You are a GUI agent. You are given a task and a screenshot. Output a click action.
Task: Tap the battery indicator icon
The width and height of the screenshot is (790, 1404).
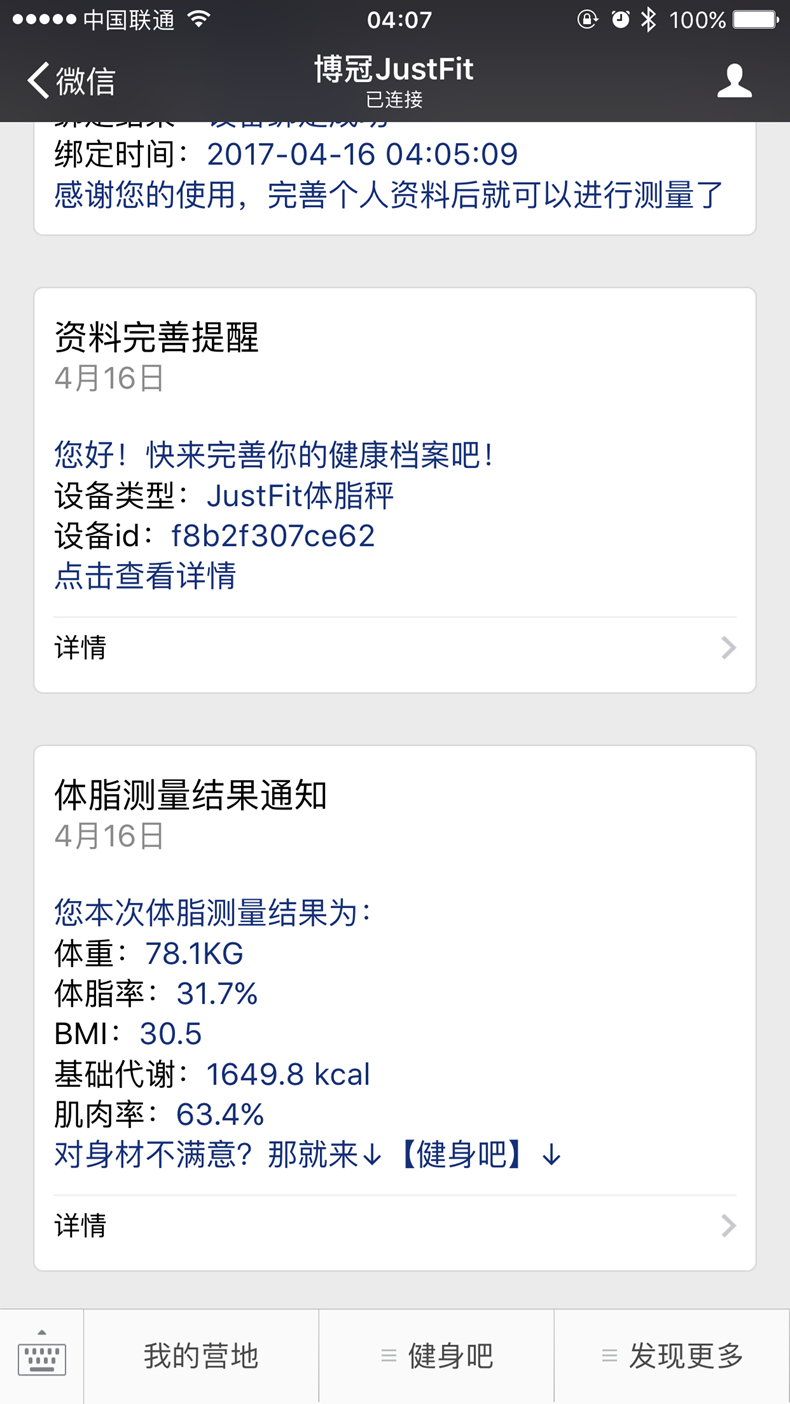[755, 20]
